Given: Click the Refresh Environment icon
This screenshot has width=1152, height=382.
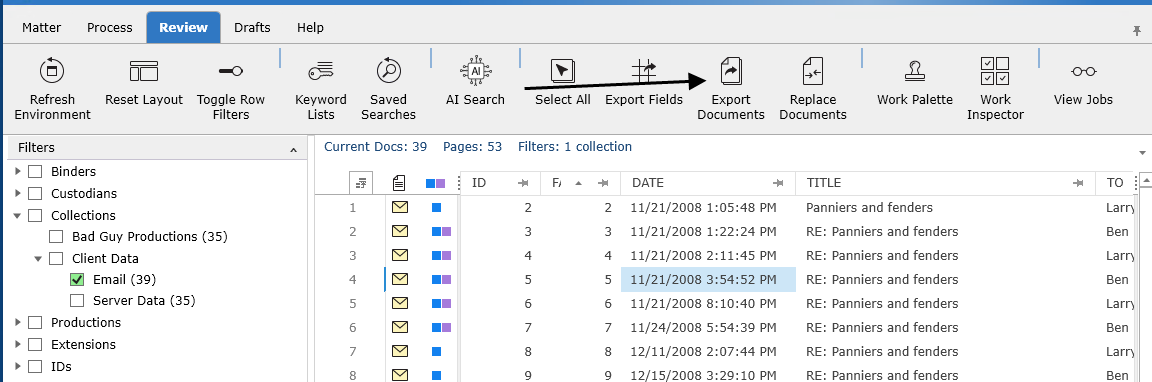Looking at the screenshot, I should (51, 71).
